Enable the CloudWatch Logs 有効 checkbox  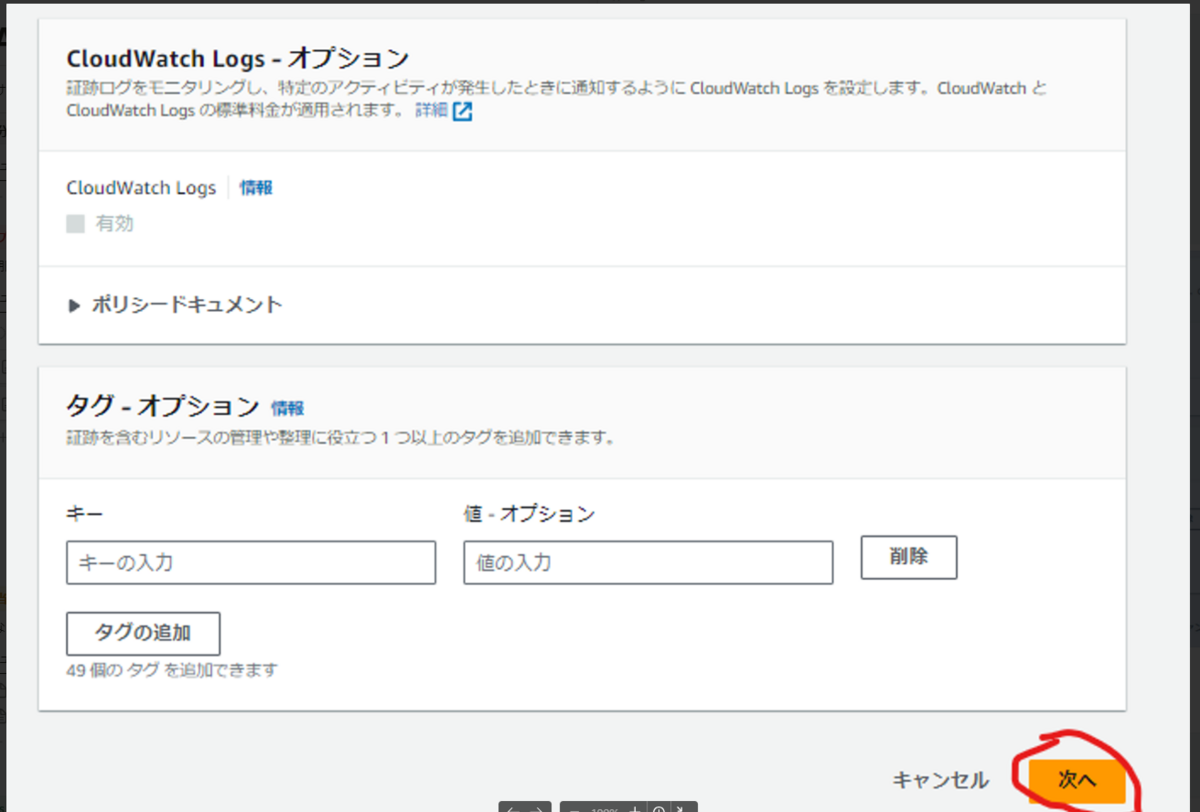coord(75,224)
